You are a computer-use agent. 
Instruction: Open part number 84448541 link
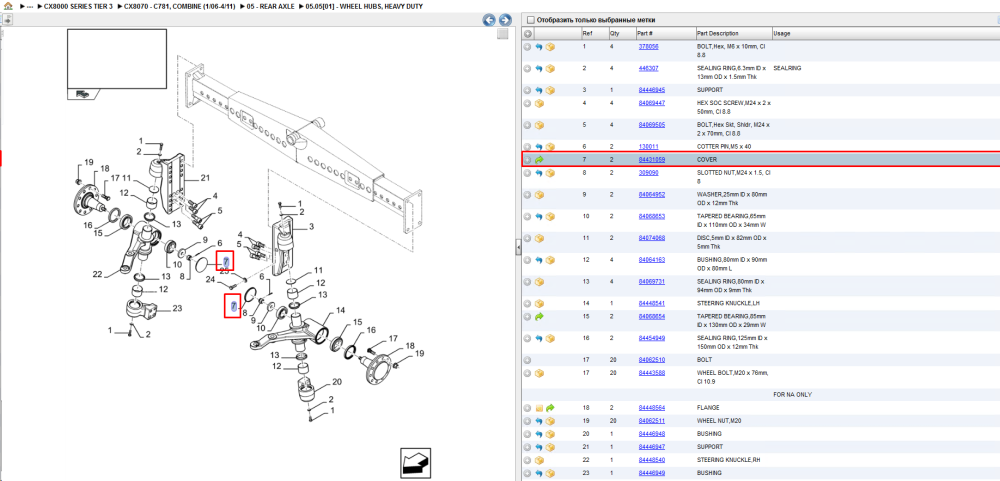[x=652, y=304]
